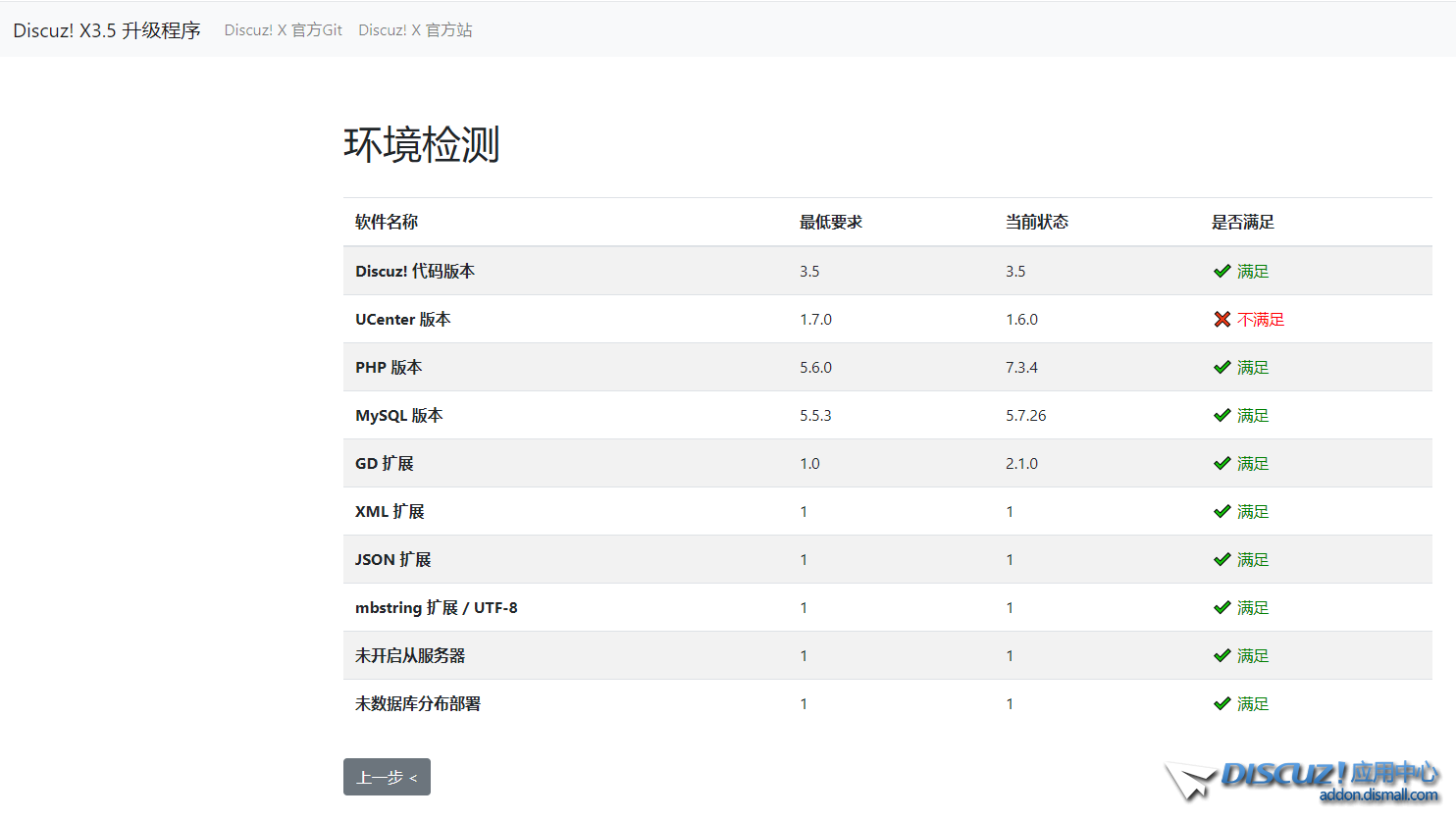Click the UCenter 版本 current value 1.6.0
The width and height of the screenshot is (1456, 820).
(x=1021, y=320)
